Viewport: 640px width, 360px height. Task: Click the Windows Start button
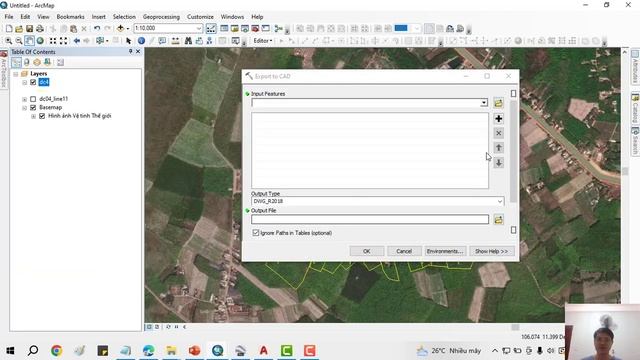tap(10, 350)
